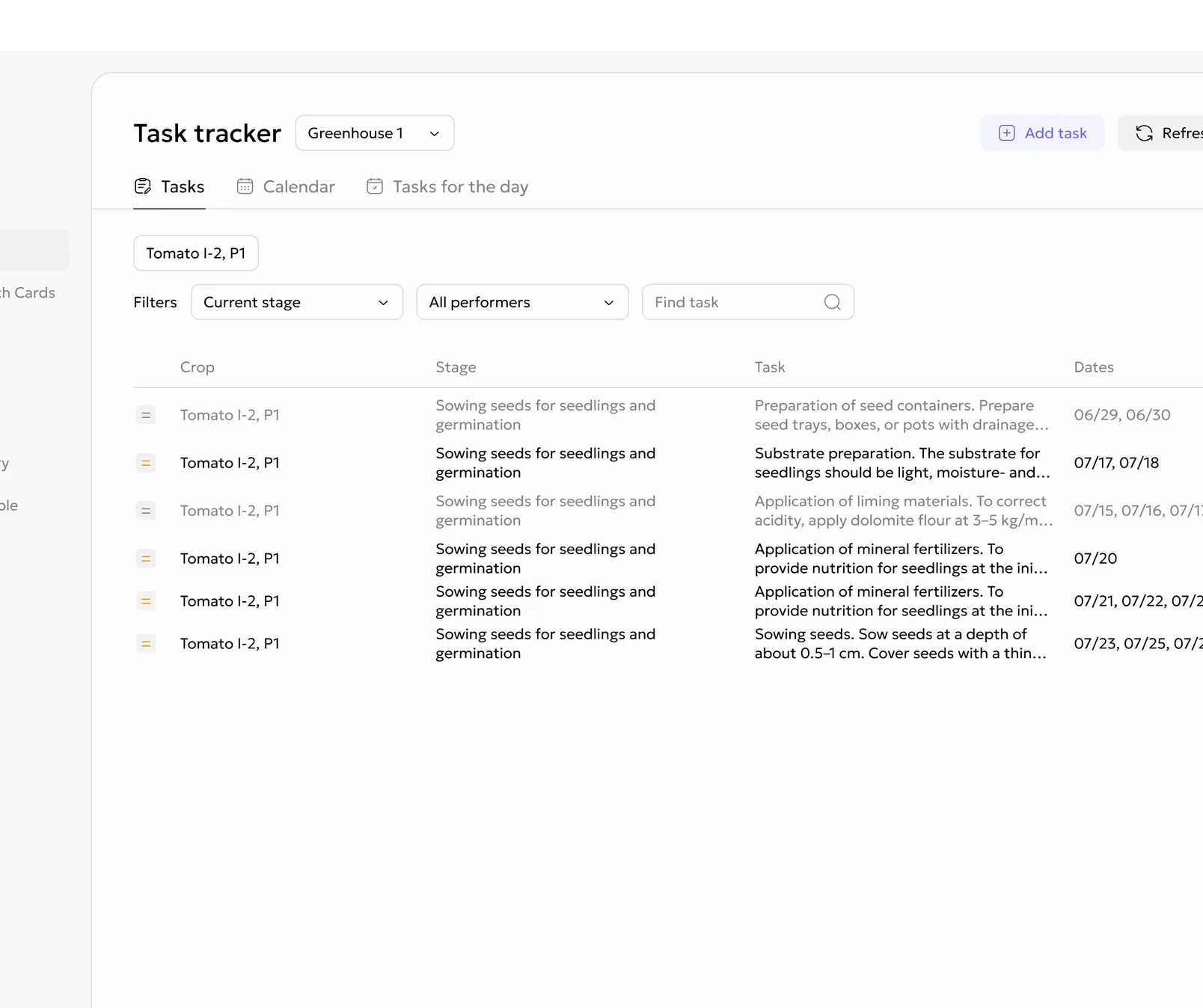Click the priority icon for the liming materials row
Viewport: 1203px width, 1008px height.
coord(146,511)
